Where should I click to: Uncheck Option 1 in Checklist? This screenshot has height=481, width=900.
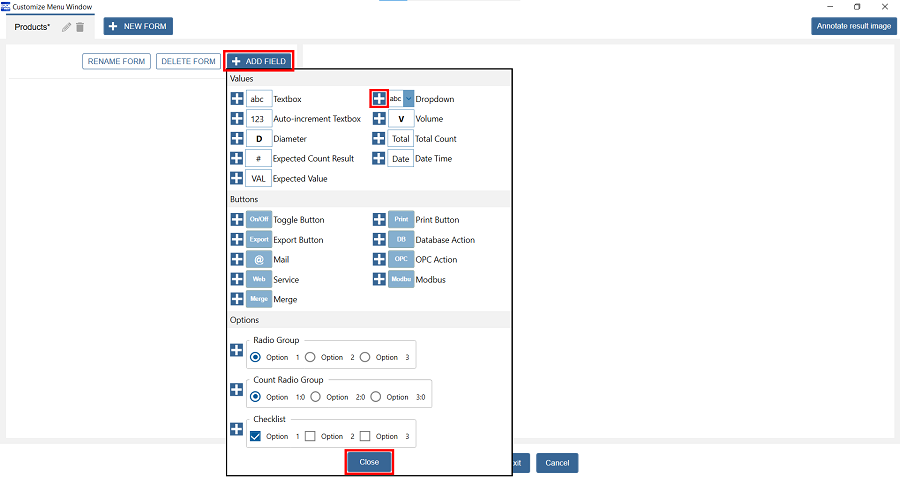pyautogui.click(x=255, y=436)
